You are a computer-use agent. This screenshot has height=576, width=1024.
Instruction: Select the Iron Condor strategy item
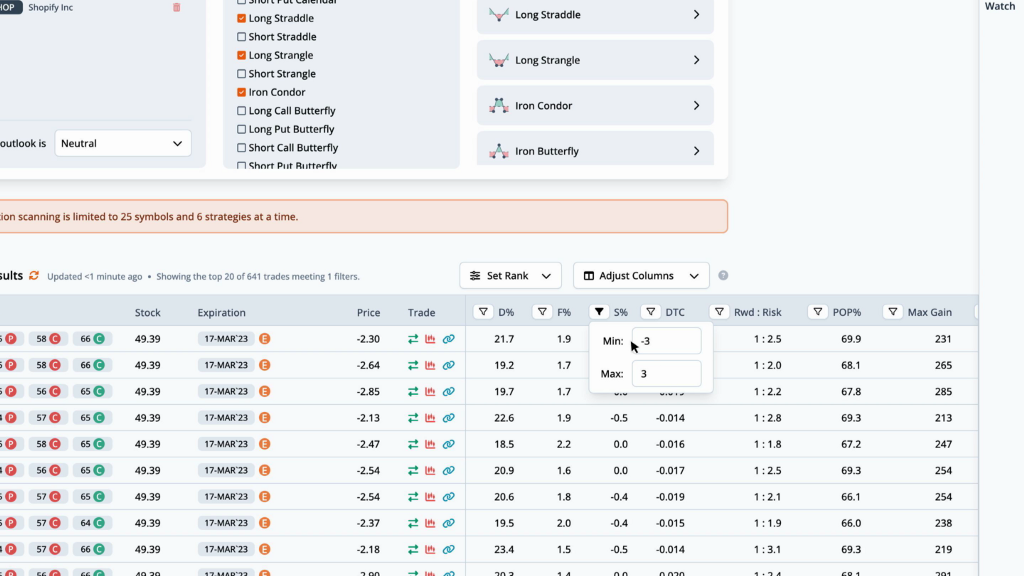pos(595,106)
